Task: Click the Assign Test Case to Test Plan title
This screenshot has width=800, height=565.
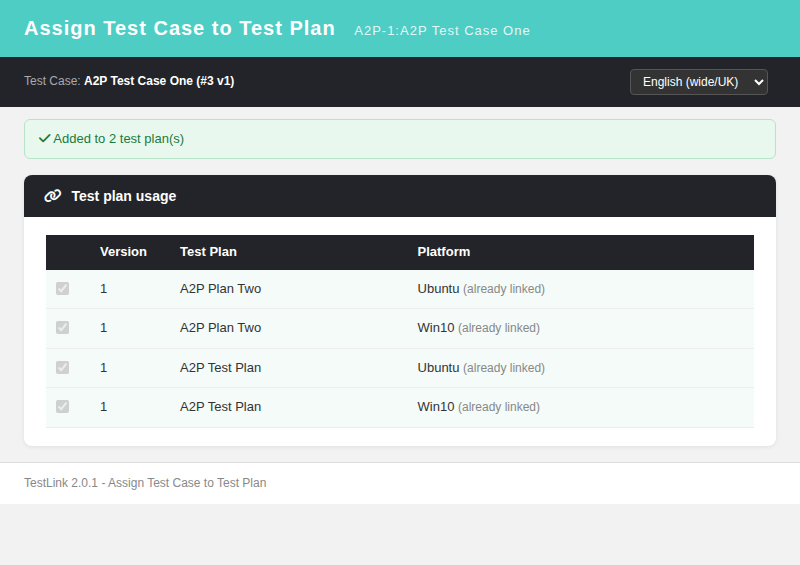Action: point(180,28)
